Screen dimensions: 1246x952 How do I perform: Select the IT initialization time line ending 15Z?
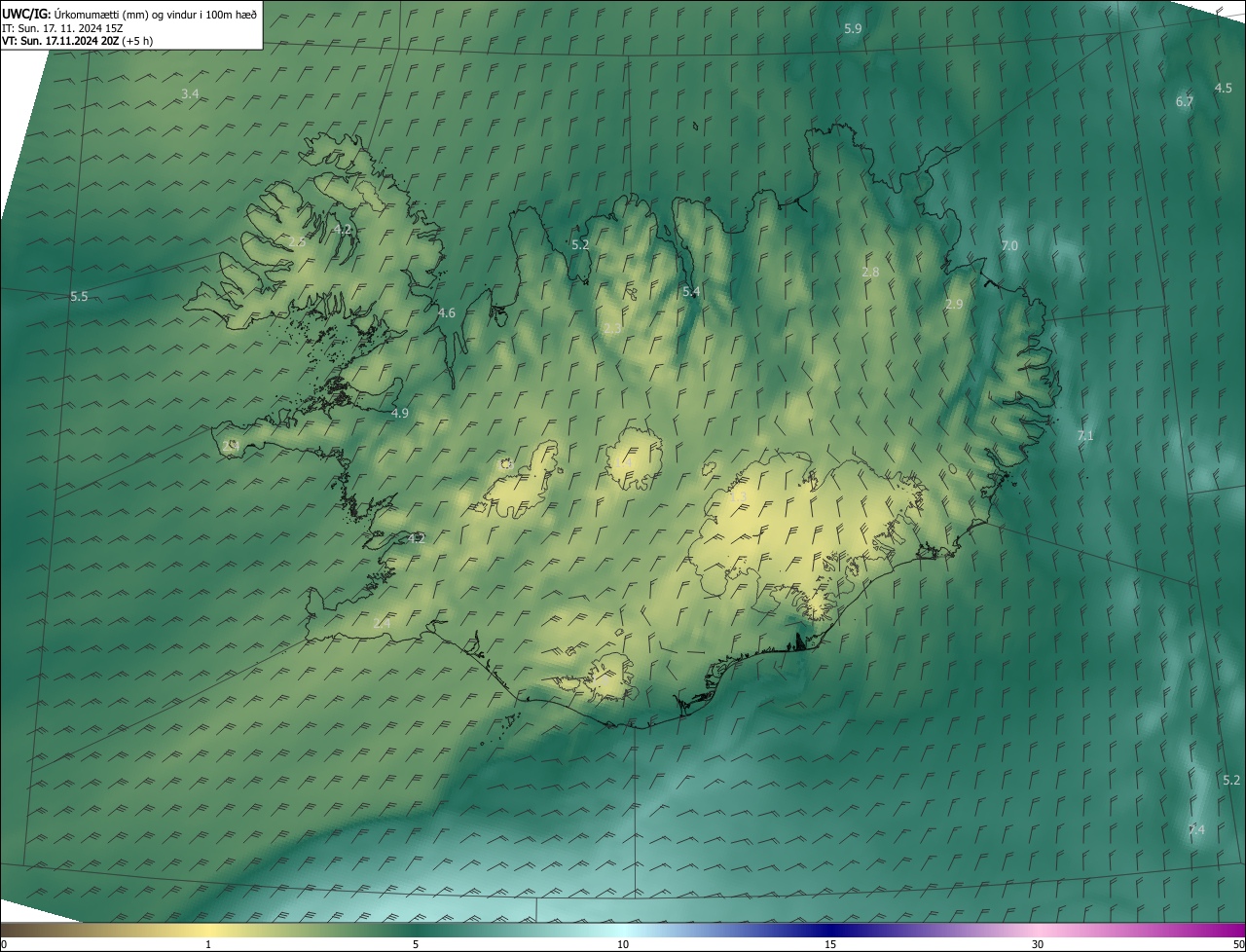62,27
